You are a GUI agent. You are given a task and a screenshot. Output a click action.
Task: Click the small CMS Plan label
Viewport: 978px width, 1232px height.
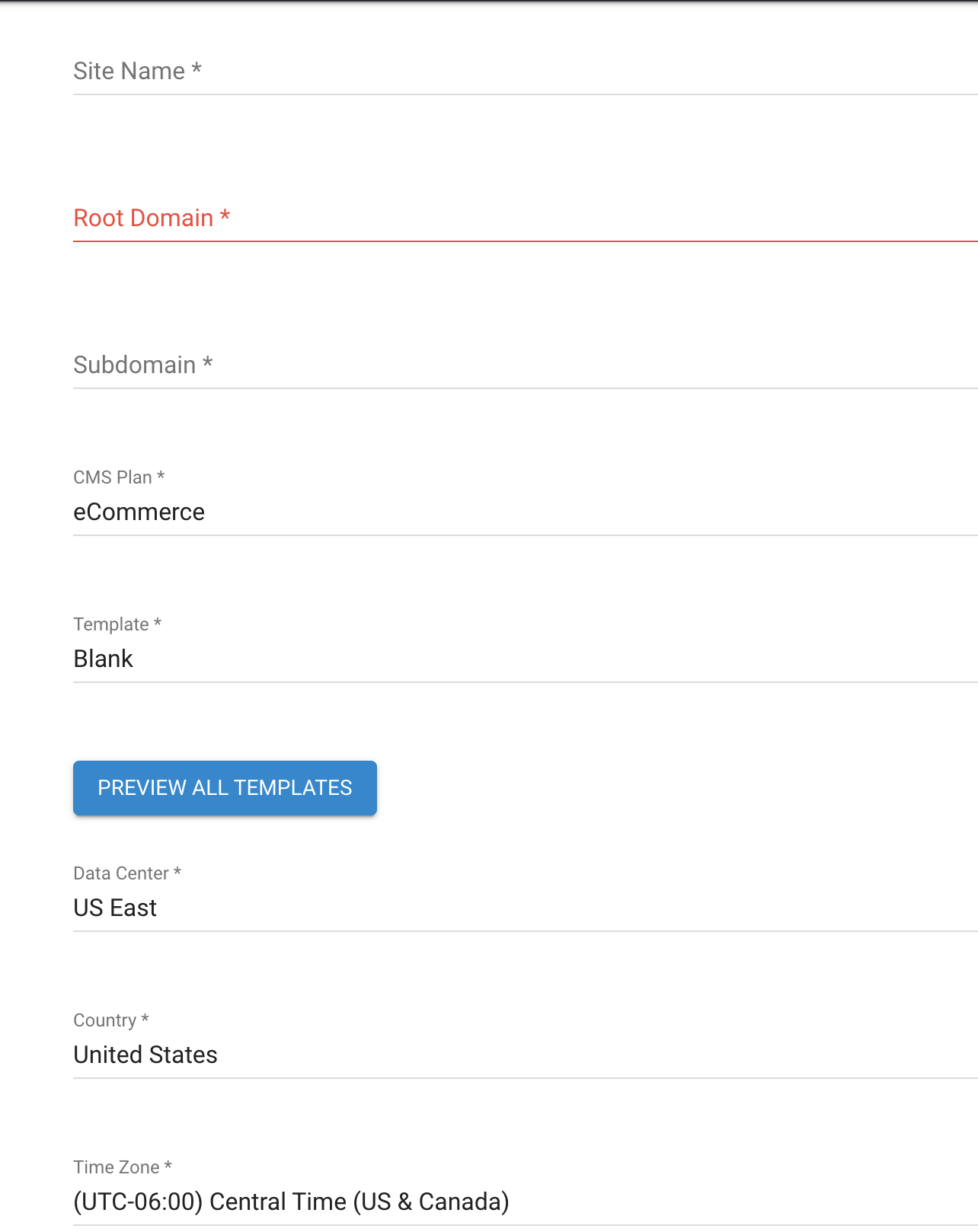point(119,477)
